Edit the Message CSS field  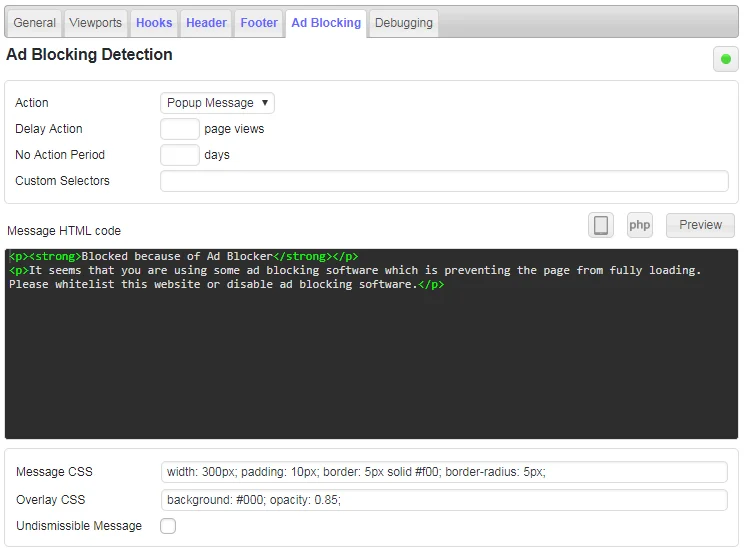click(444, 472)
